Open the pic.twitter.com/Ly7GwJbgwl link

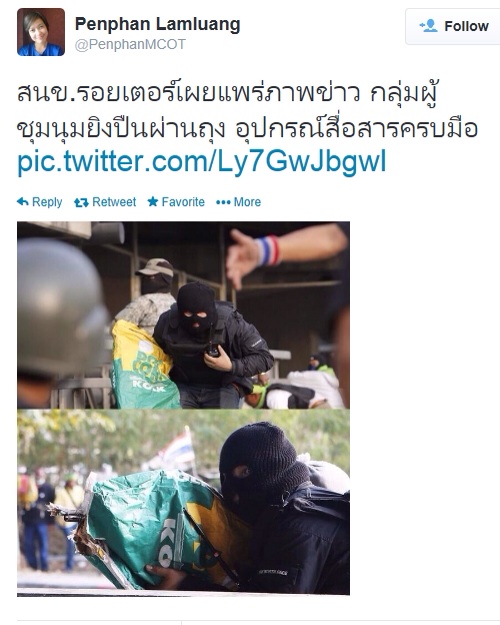pyautogui.click(x=202, y=161)
